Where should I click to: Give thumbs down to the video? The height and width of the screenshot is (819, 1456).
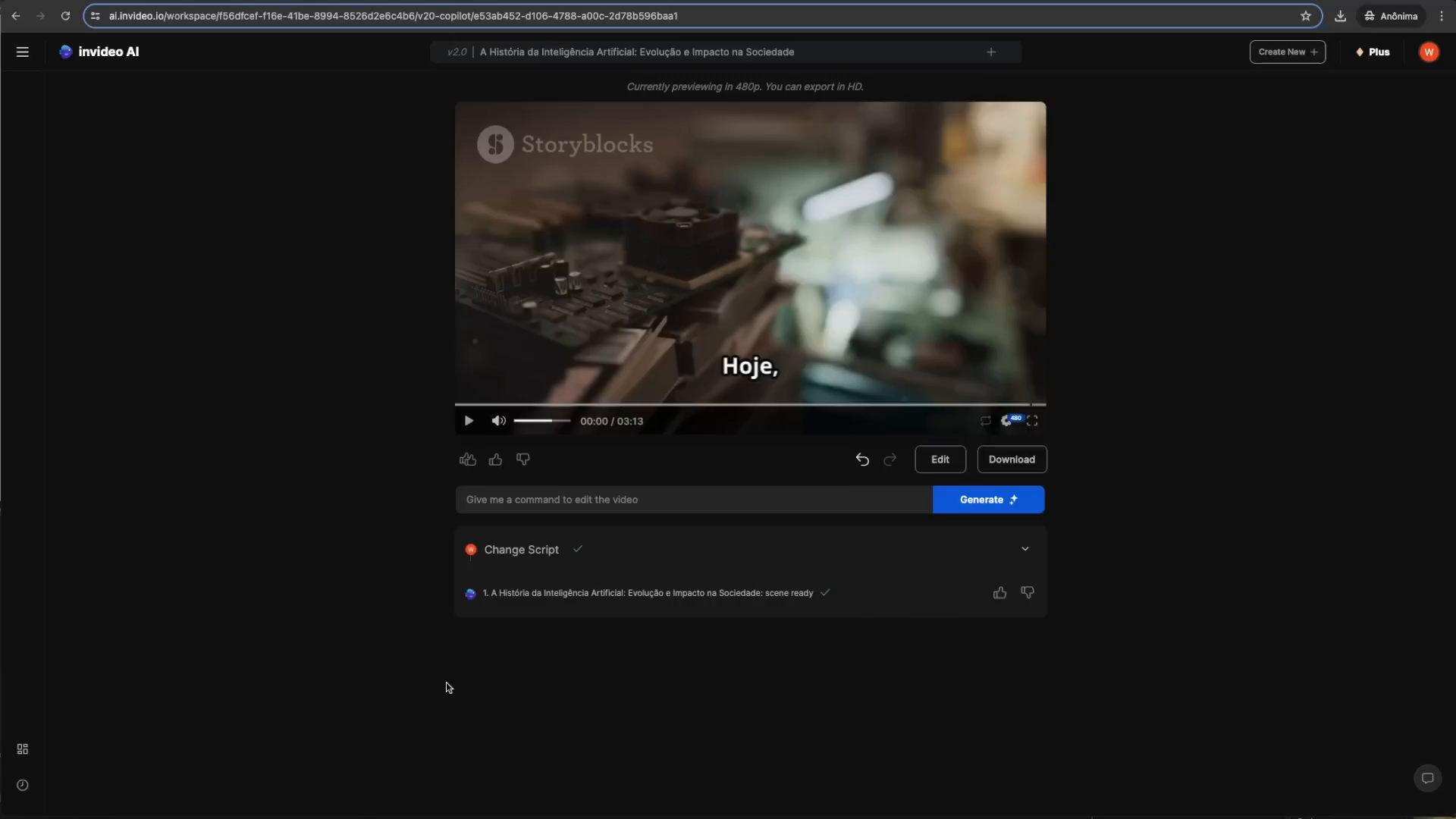click(x=523, y=460)
